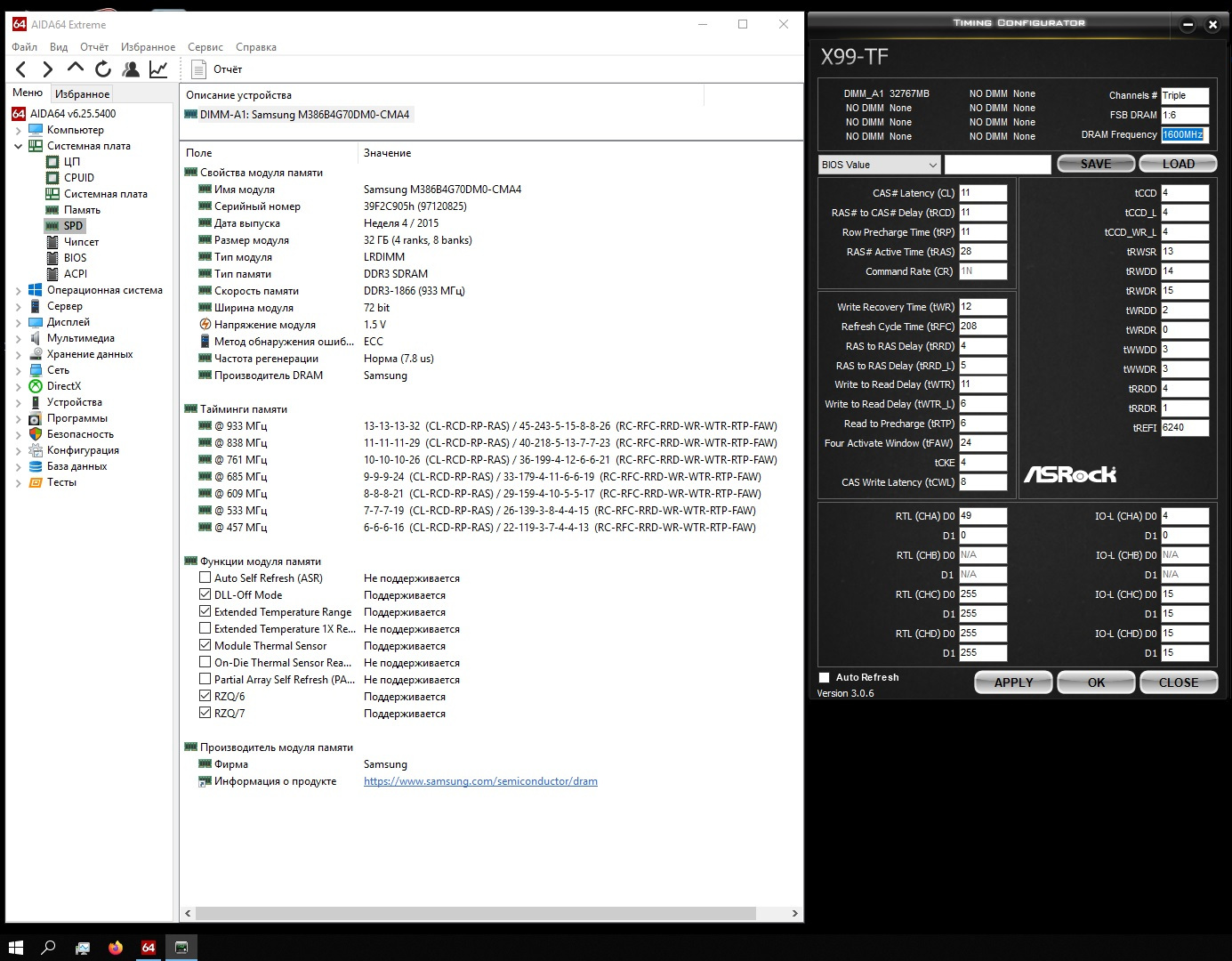Click Windows Start button on taskbar
This screenshot has height=961, width=1232.
(x=15, y=948)
